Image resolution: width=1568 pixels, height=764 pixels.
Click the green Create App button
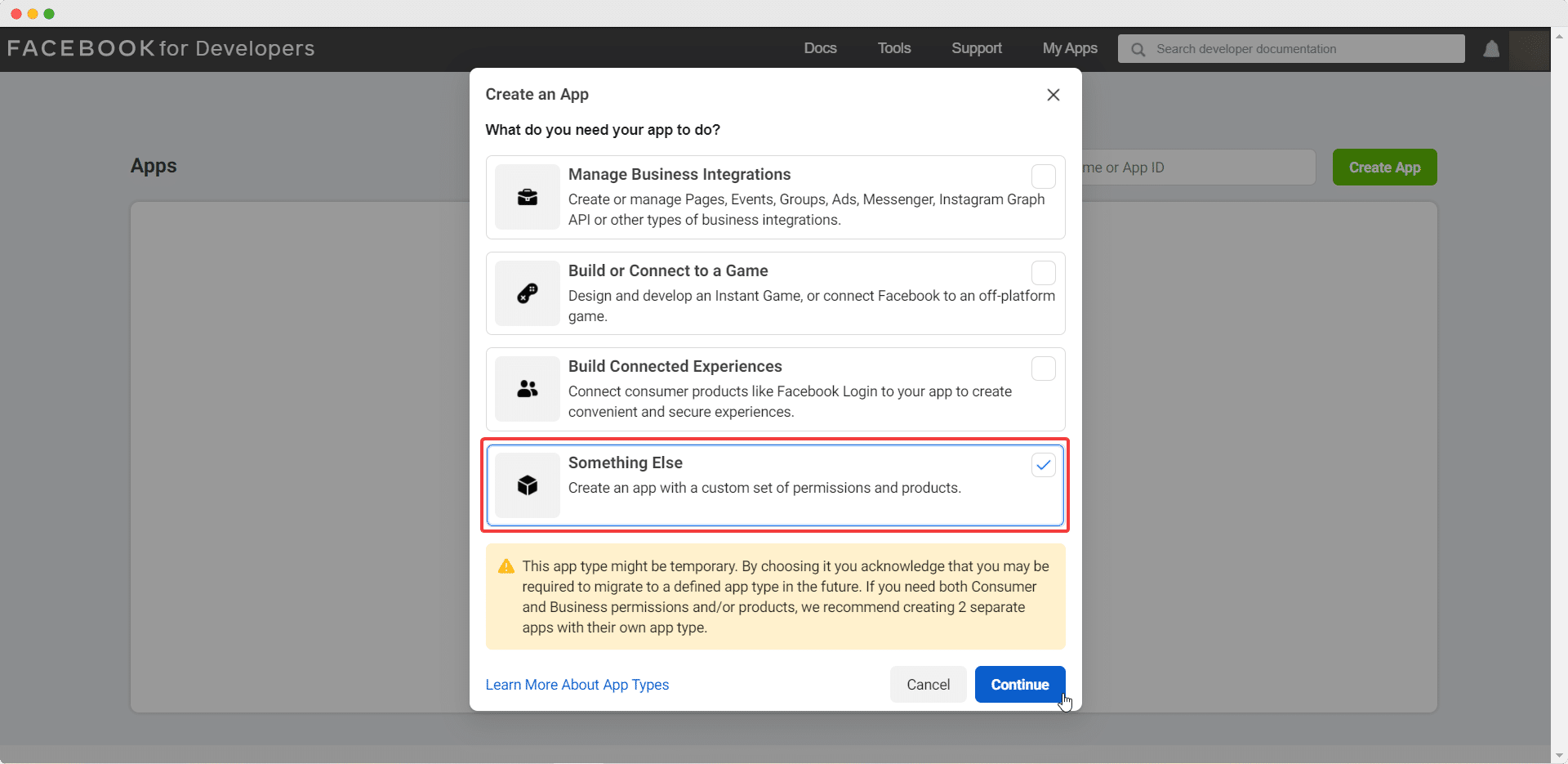click(1385, 168)
